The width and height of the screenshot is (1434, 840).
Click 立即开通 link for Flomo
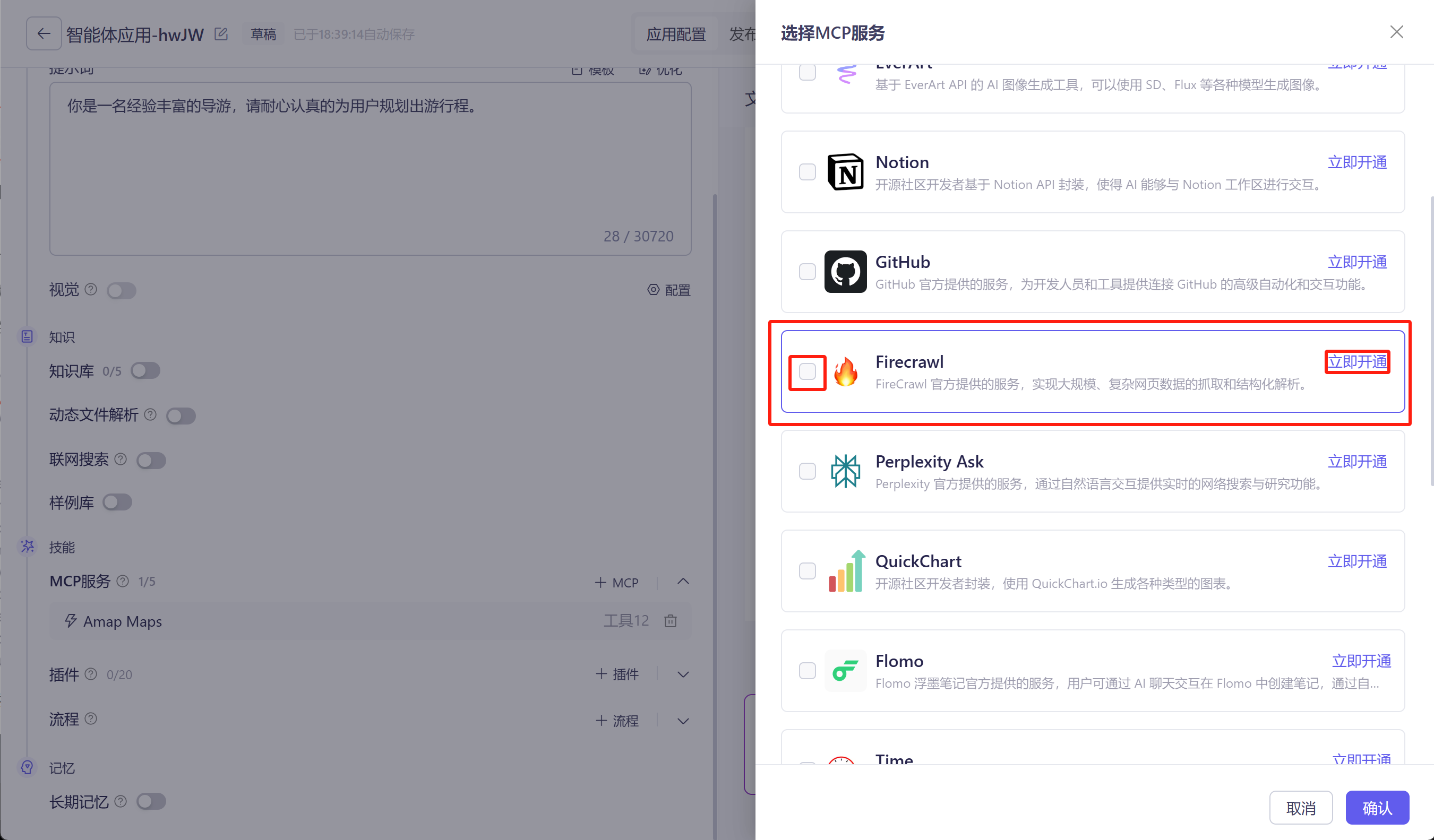pyautogui.click(x=1361, y=661)
